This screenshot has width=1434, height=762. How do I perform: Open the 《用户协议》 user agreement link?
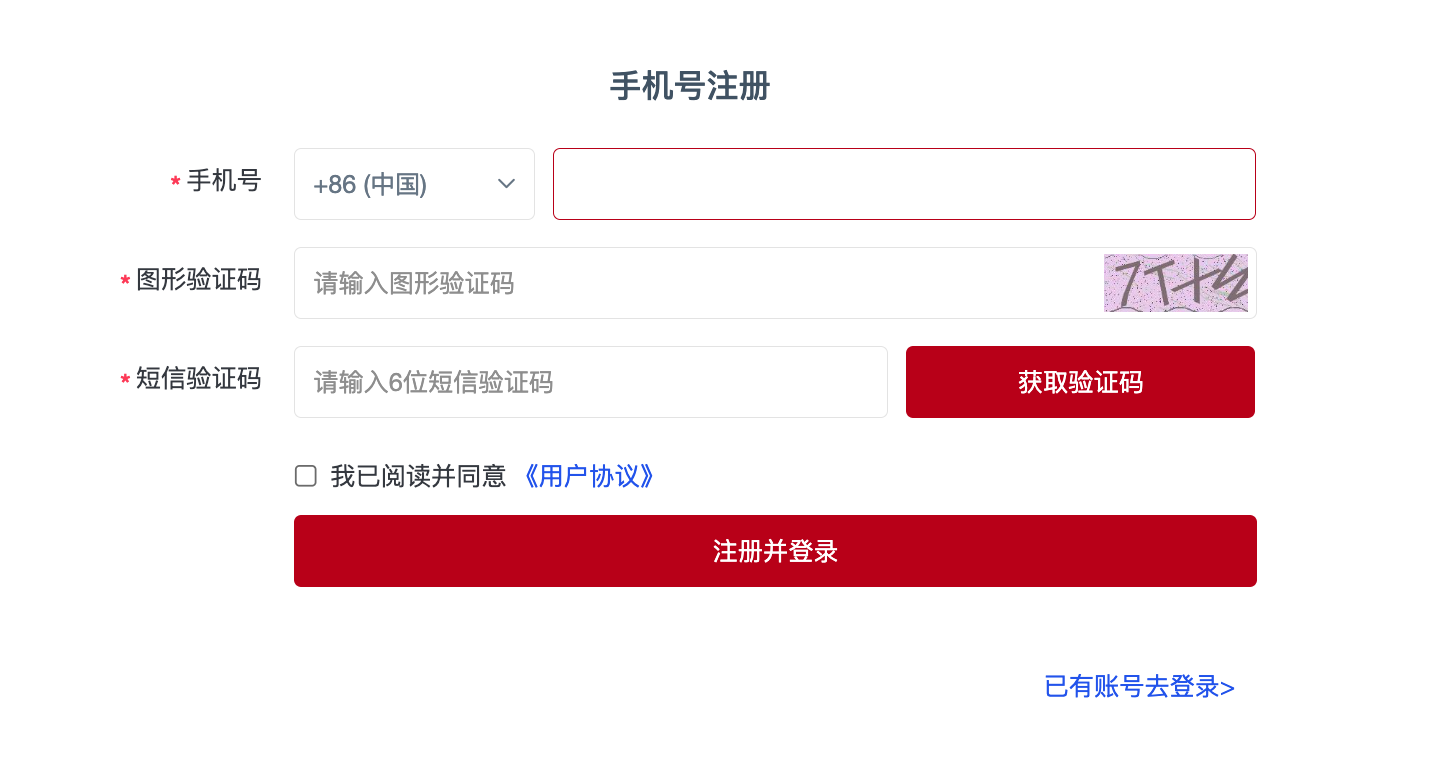pos(589,477)
